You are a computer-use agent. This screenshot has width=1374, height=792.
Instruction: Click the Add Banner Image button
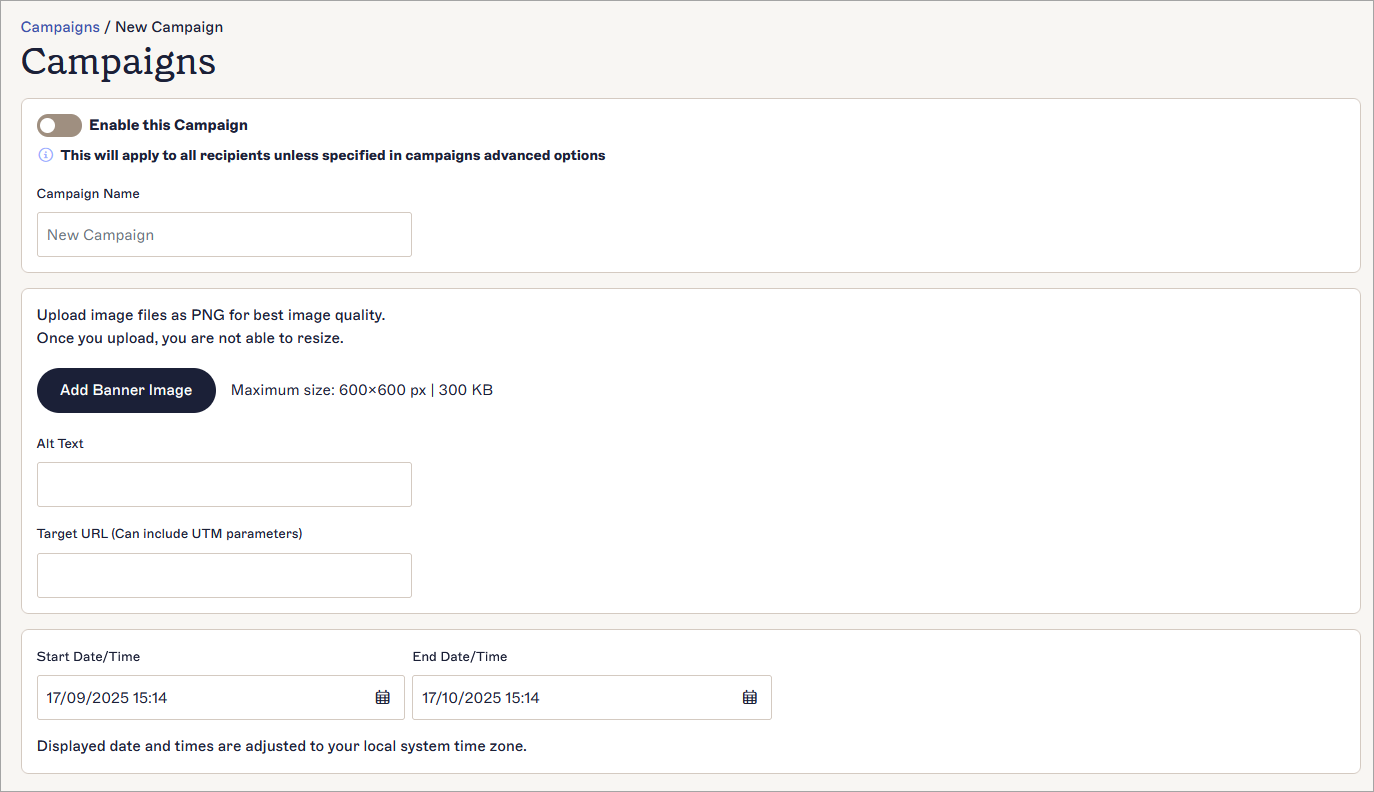click(126, 390)
